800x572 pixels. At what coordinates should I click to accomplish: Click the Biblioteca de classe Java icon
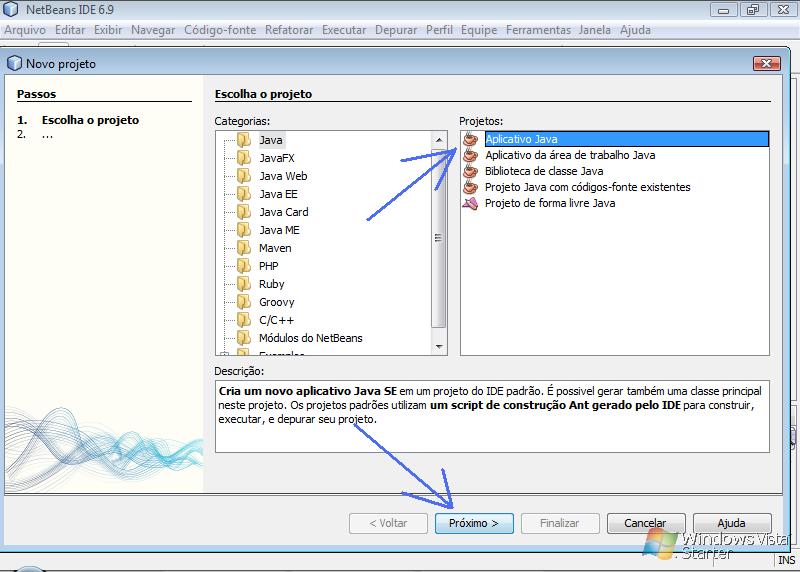click(x=470, y=171)
